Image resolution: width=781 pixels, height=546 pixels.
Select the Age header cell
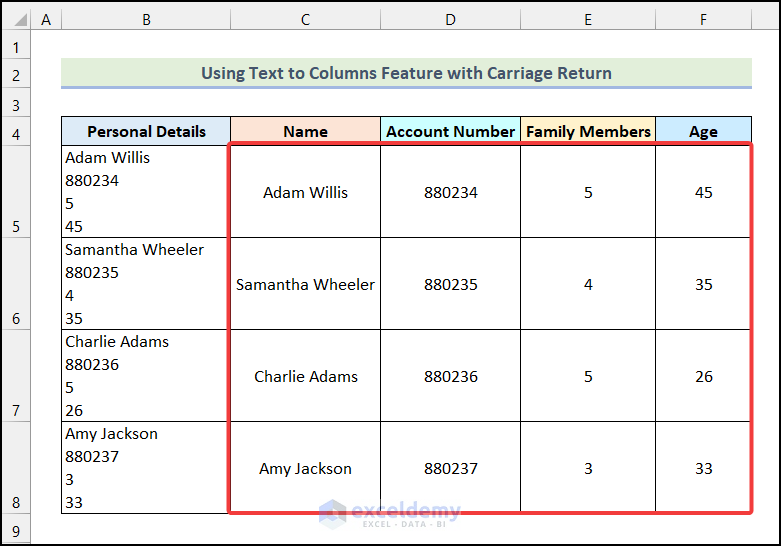coord(703,132)
